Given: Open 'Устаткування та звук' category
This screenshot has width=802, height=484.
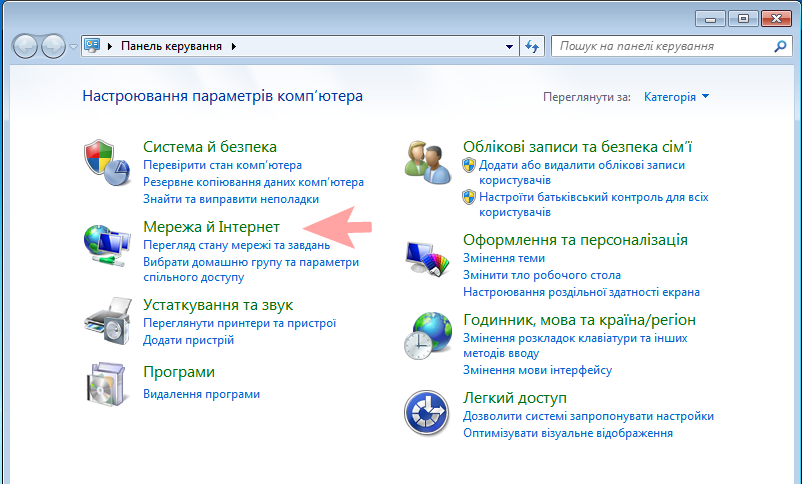Looking at the screenshot, I should pos(218,305).
